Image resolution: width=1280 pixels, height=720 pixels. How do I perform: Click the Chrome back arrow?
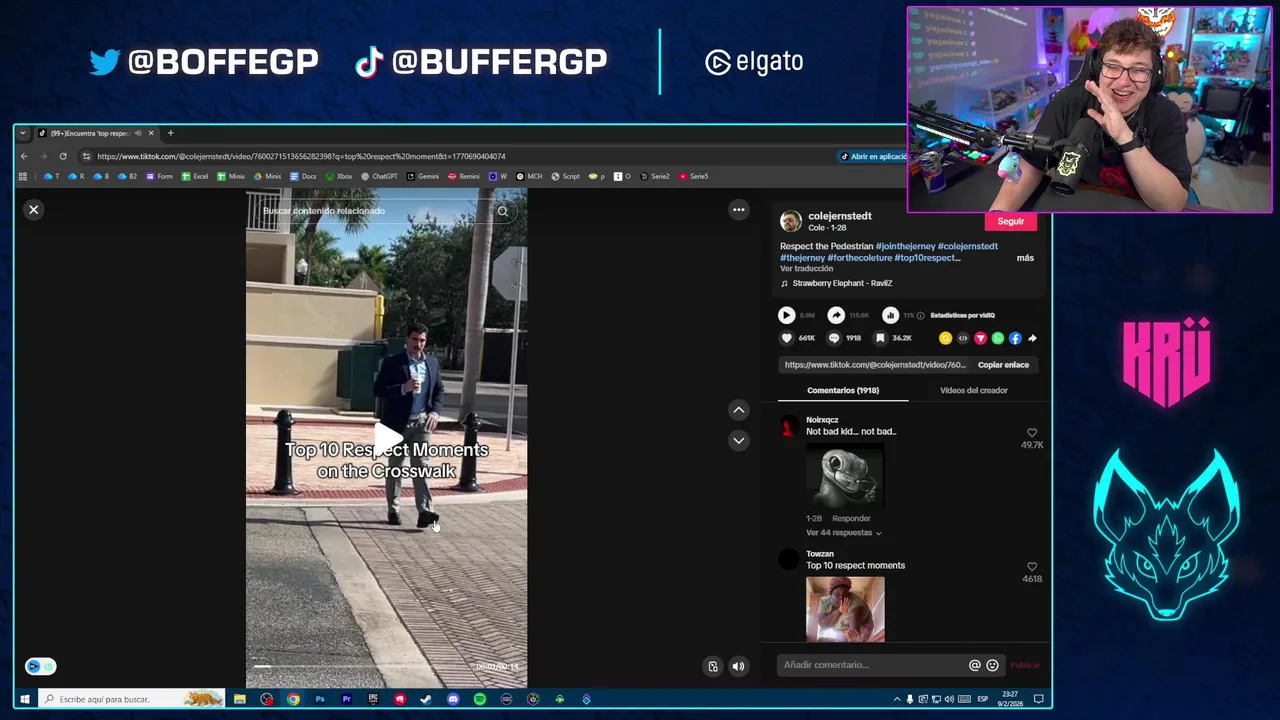(x=24, y=156)
